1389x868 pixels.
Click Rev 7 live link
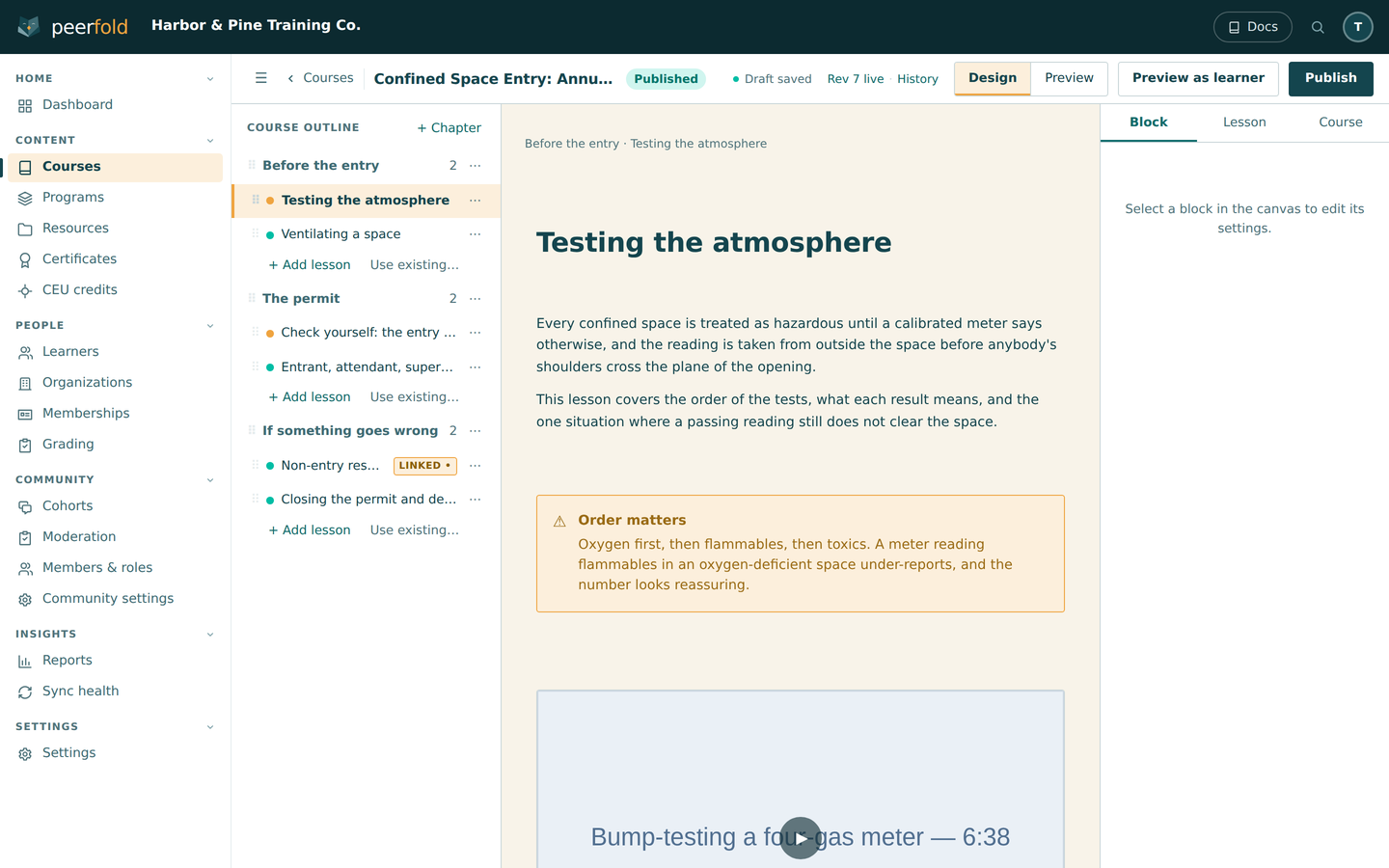click(x=856, y=79)
